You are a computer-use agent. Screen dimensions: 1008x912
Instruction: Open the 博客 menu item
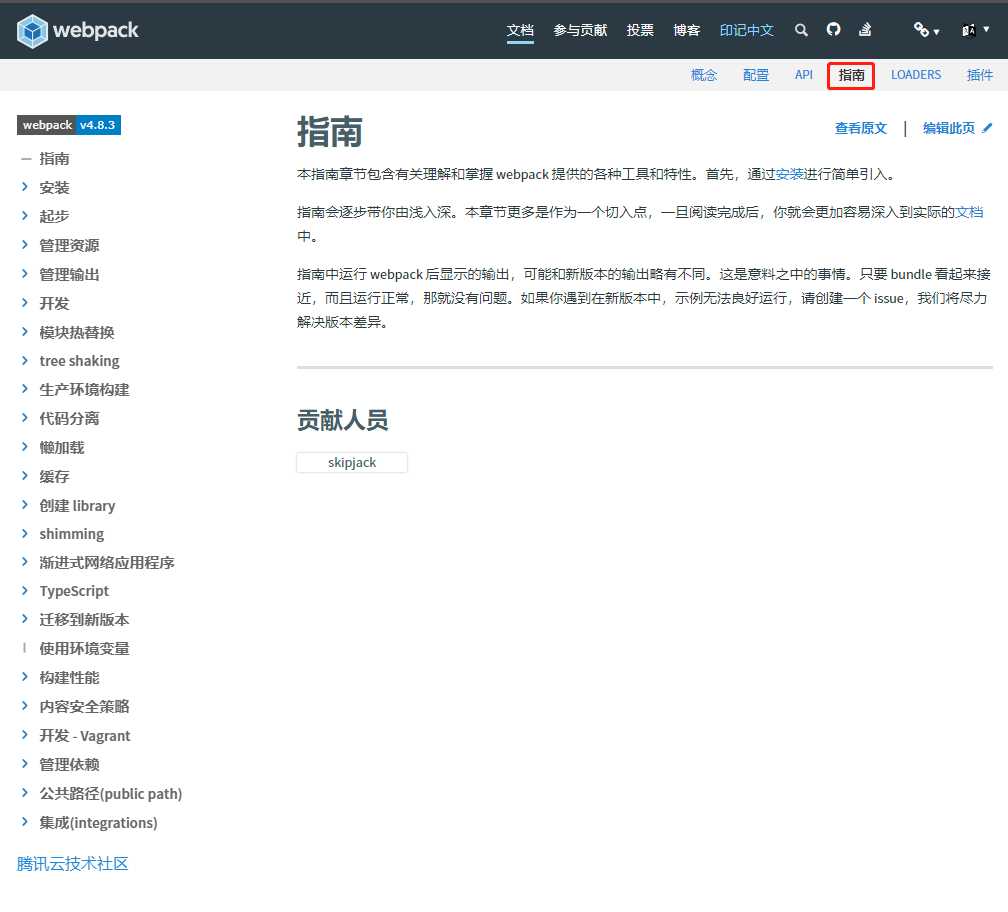point(686,30)
